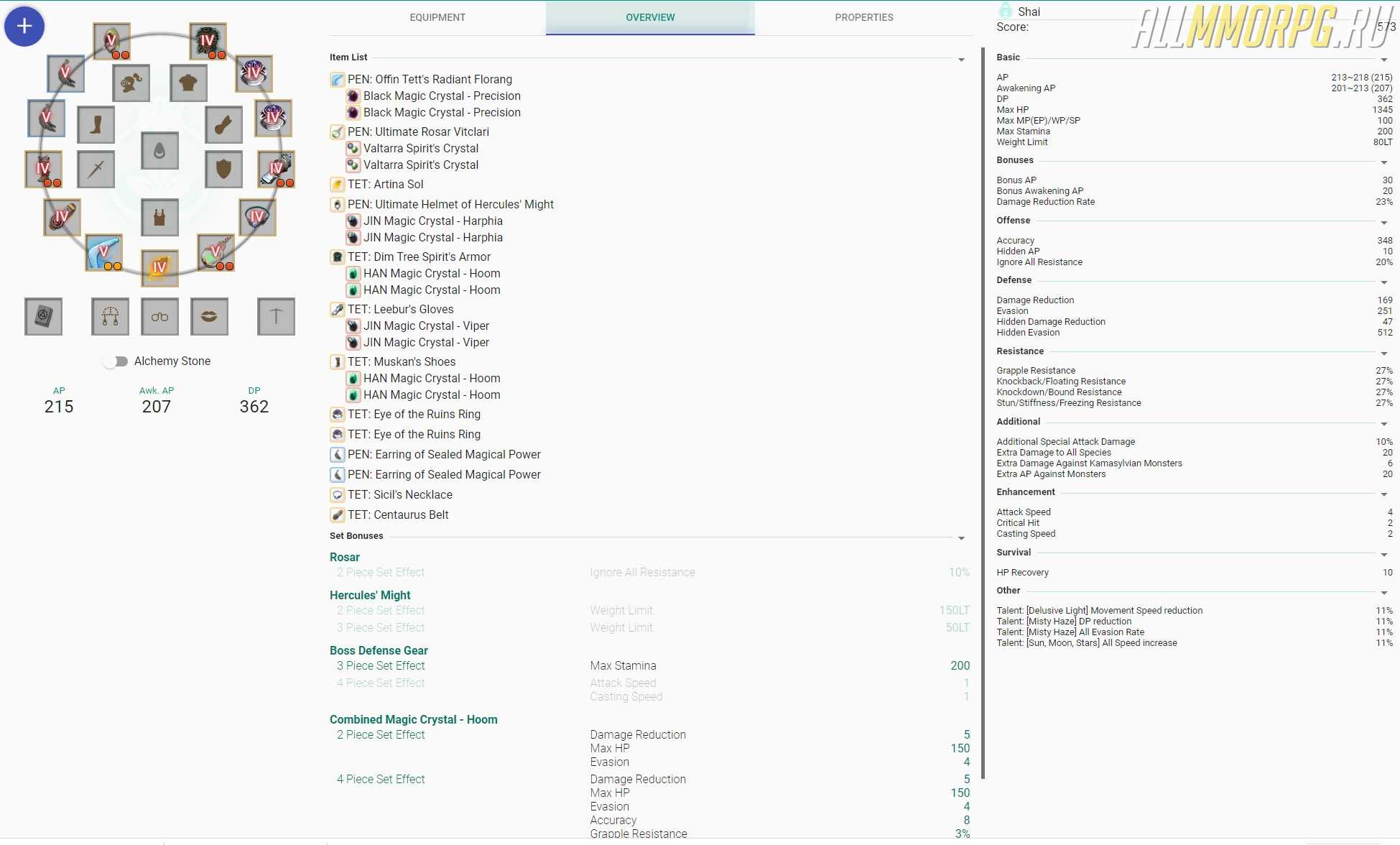Switch to the Equipment tab

pos(437,17)
